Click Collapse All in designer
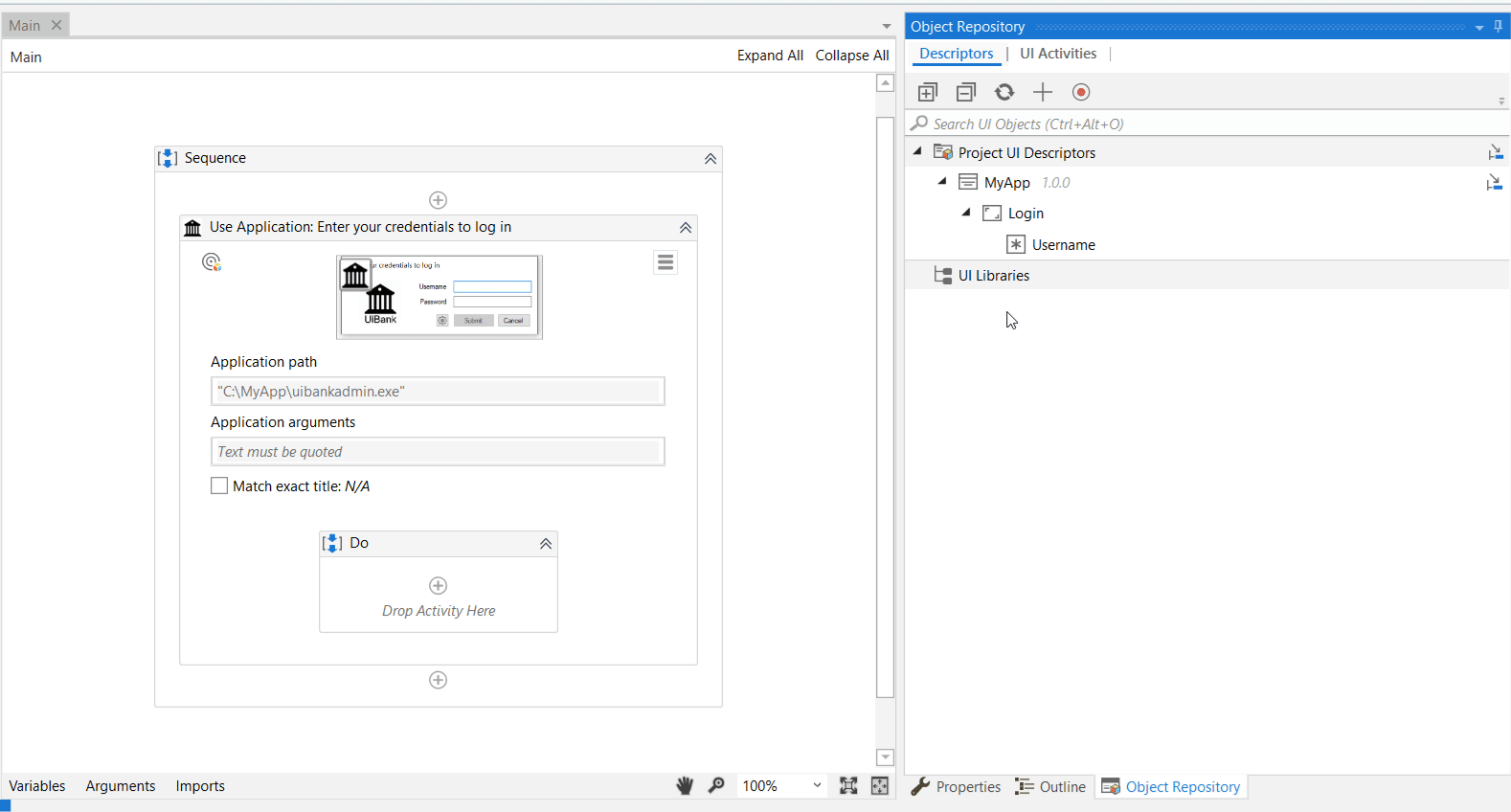 click(x=852, y=56)
